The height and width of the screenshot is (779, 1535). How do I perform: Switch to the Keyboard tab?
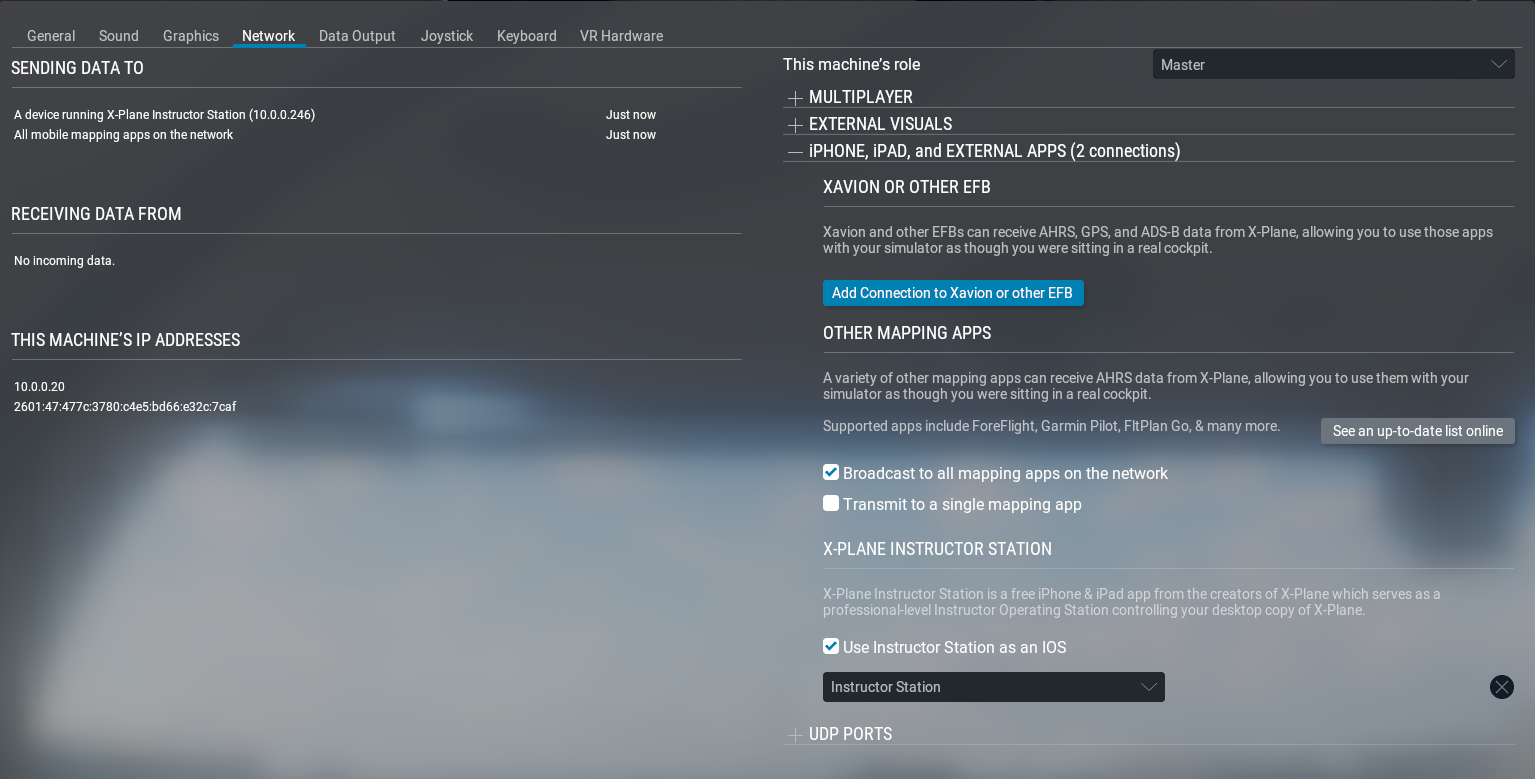click(527, 36)
